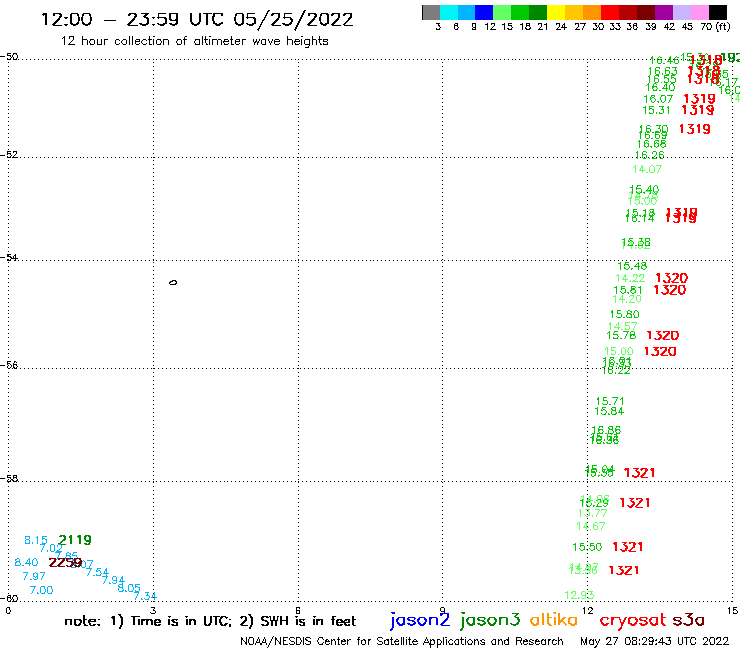This screenshot has height=650, width=740.
Task: Click the green '2119' time label
Action: coord(75,540)
